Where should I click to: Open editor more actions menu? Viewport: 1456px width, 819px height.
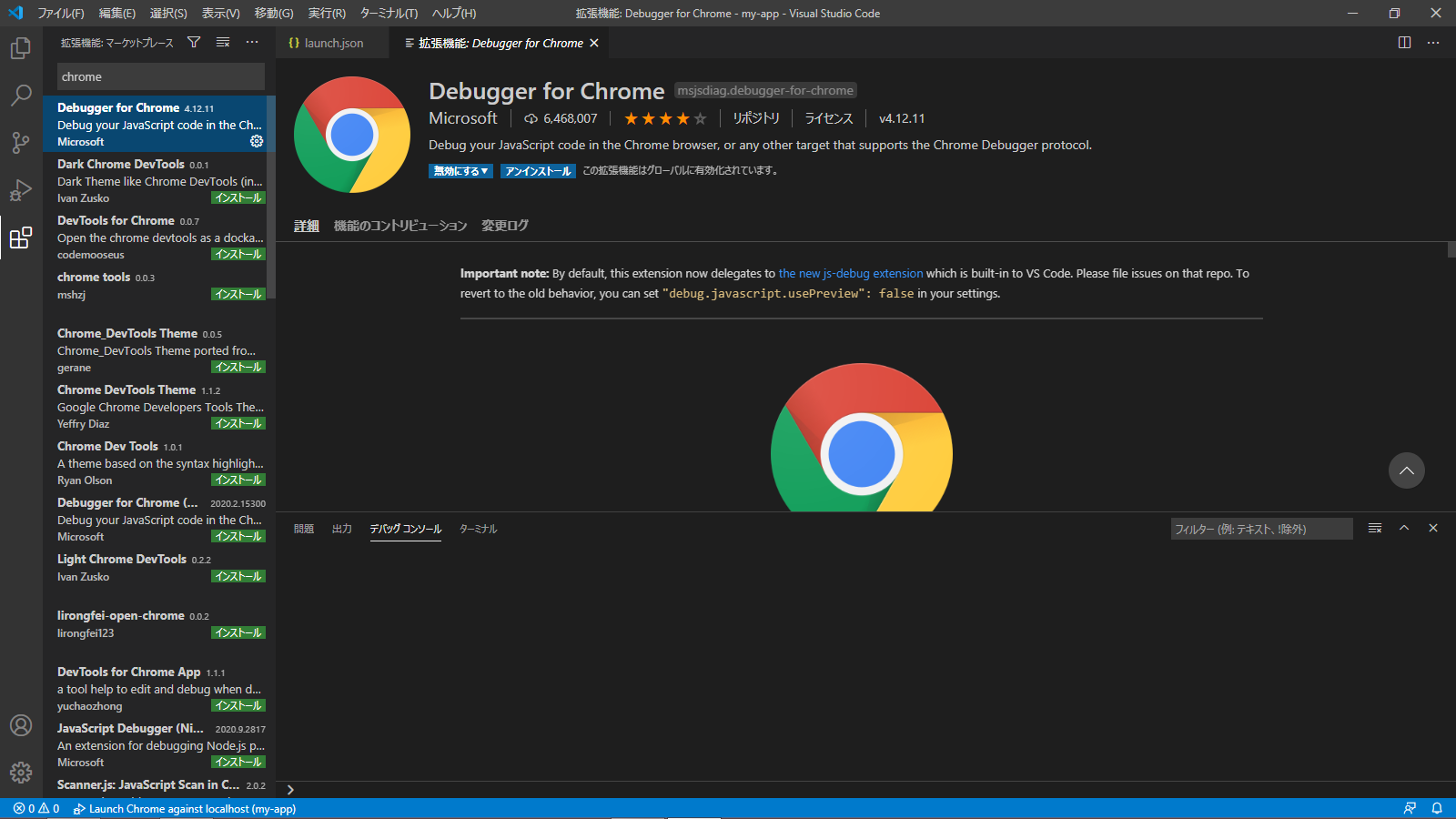pyautogui.click(x=1433, y=43)
